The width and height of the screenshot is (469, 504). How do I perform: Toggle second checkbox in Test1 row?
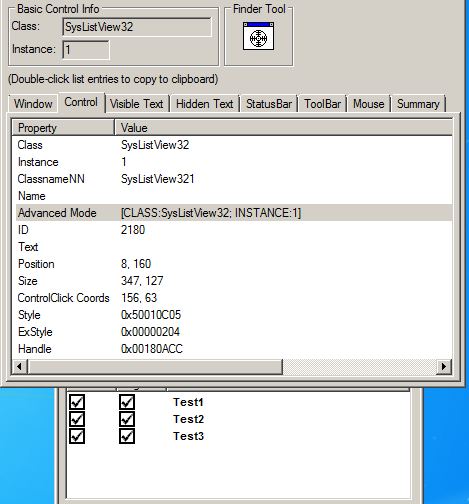tap(127, 402)
